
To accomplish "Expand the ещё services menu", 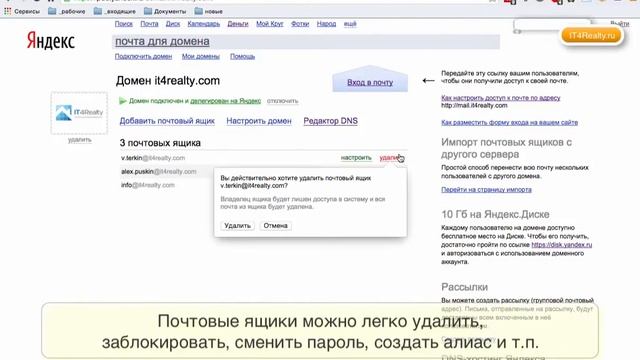I will click(x=350, y=24).
